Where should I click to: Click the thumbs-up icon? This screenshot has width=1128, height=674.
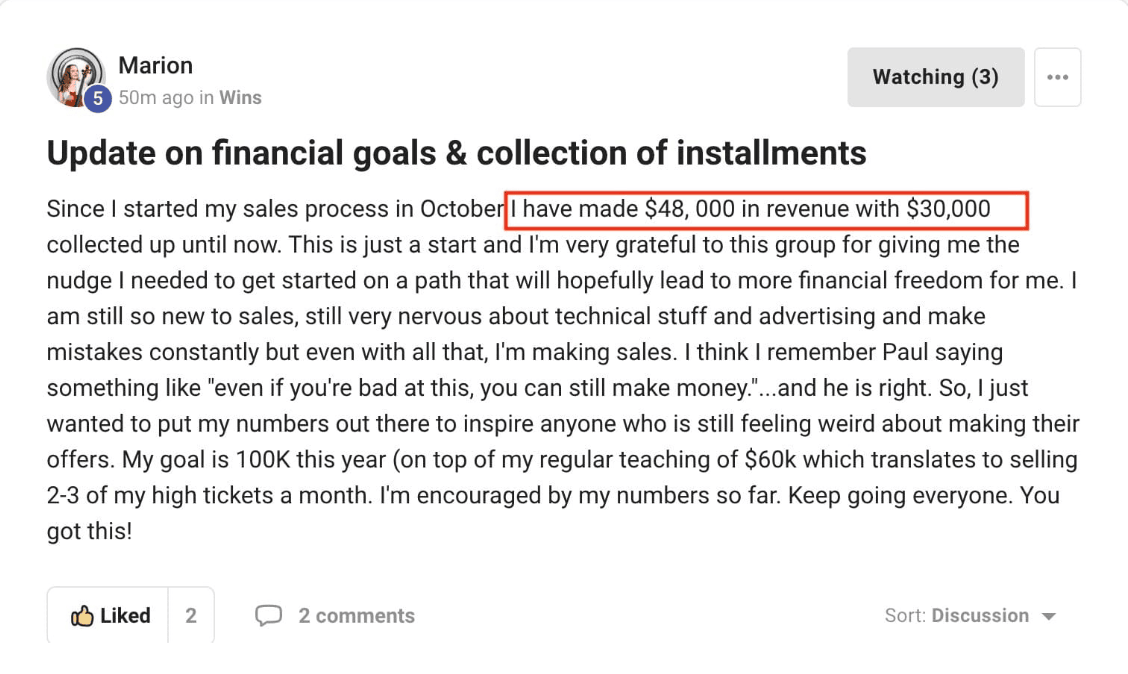click(x=82, y=616)
